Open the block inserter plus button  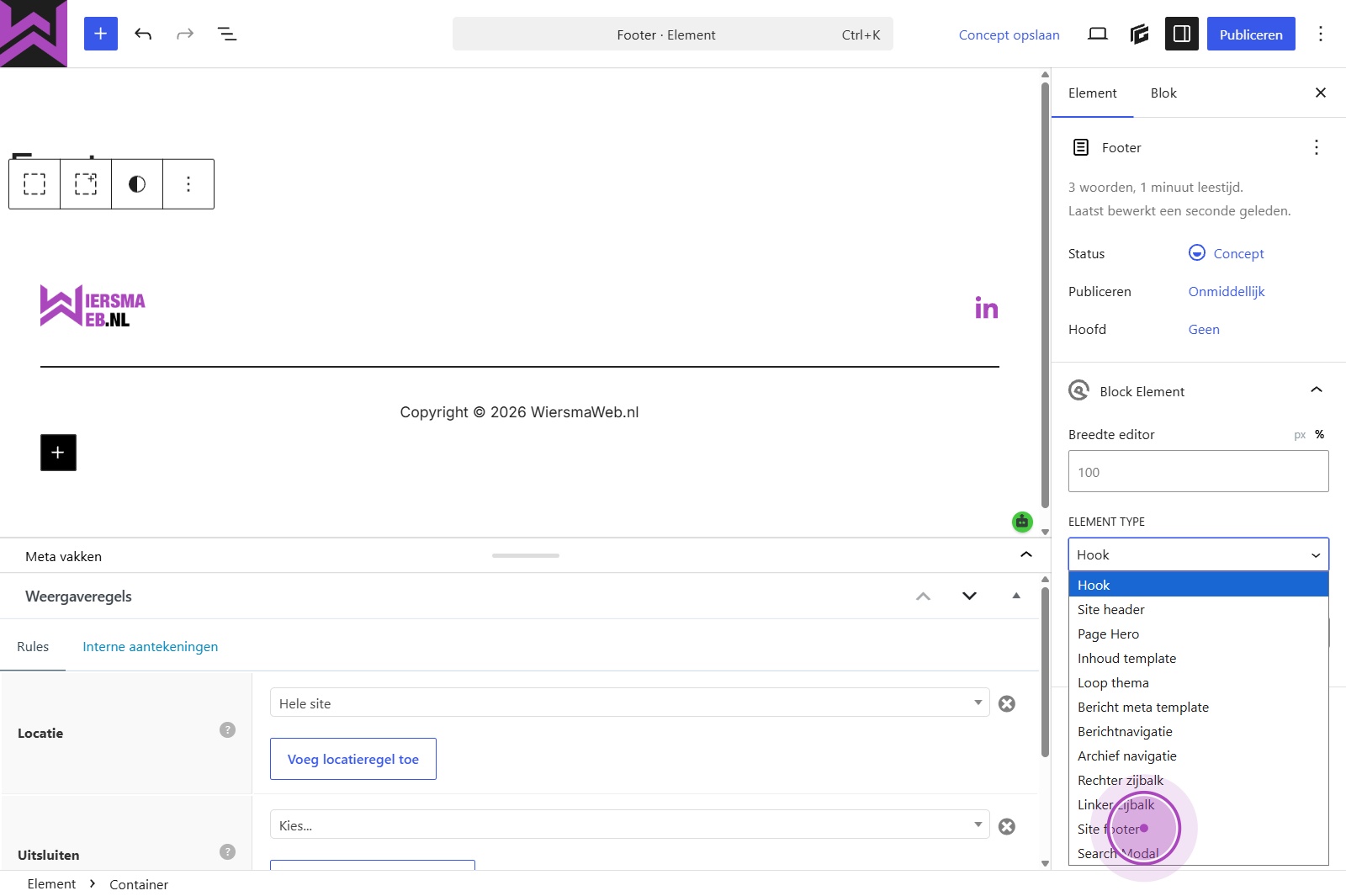[x=101, y=34]
